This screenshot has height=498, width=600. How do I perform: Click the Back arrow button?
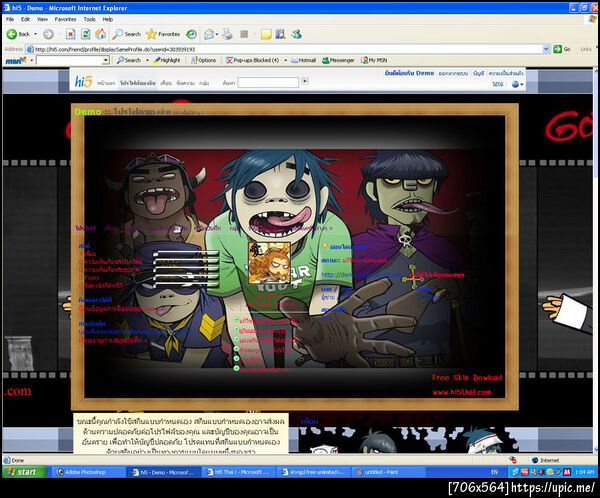click(x=18, y=34)
